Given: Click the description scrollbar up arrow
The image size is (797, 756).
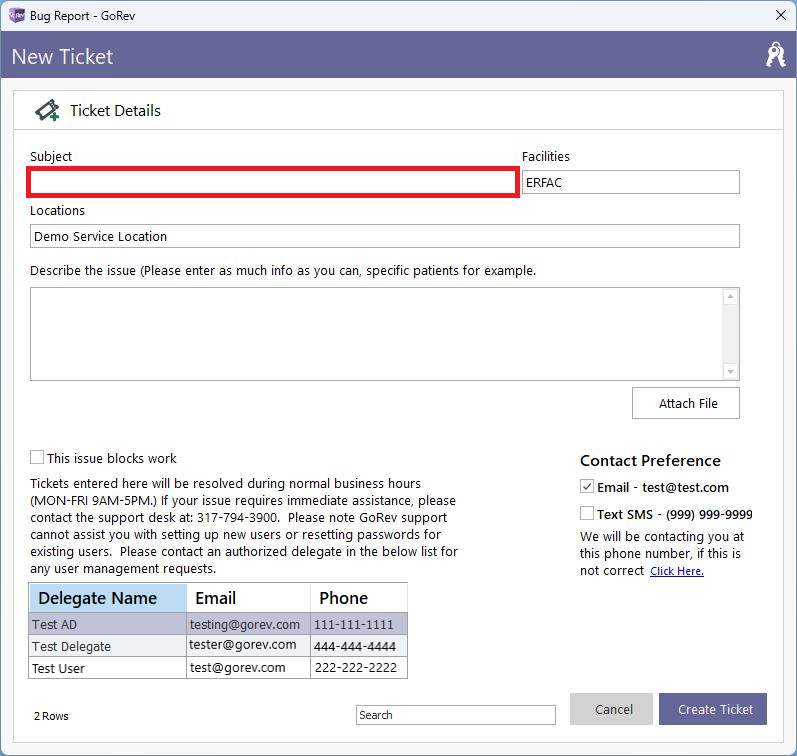Looking at the screenshot, I should [x=730, y=296].
